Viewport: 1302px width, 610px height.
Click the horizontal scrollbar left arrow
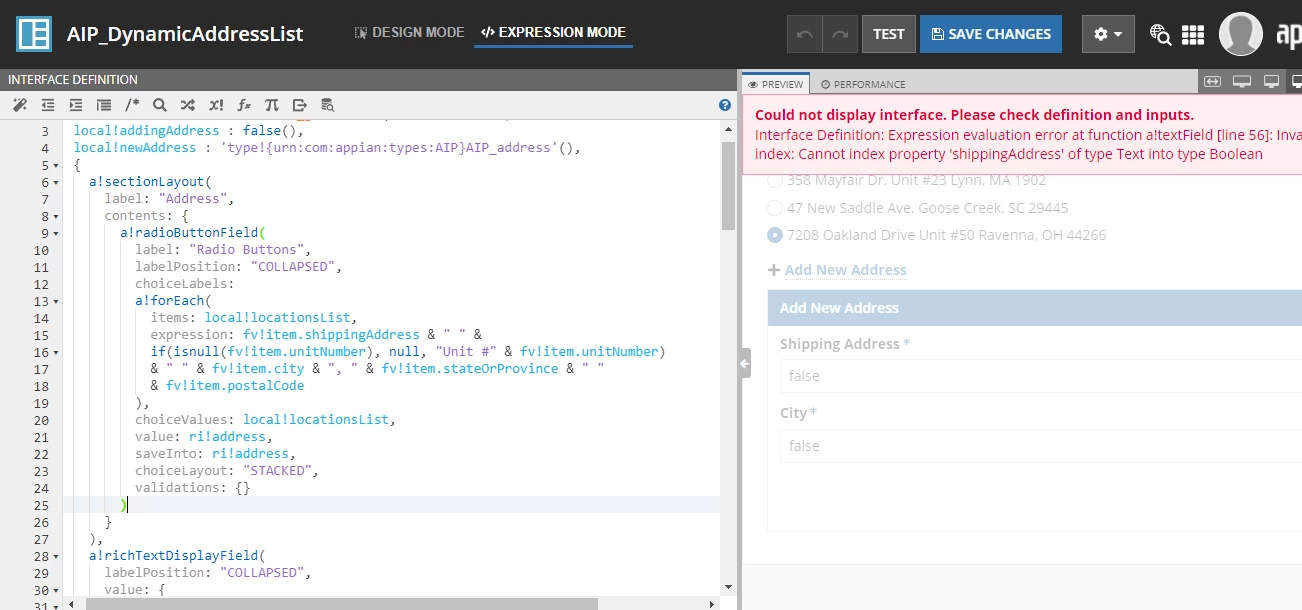tap(69, 603)
